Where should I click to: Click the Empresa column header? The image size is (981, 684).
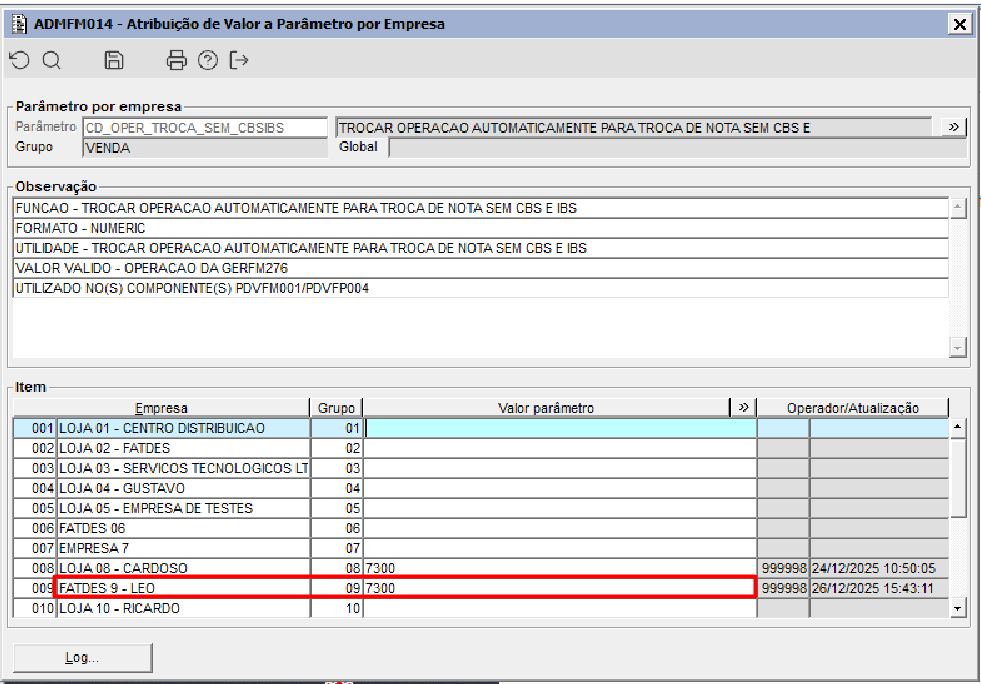[x=161, y=408]
